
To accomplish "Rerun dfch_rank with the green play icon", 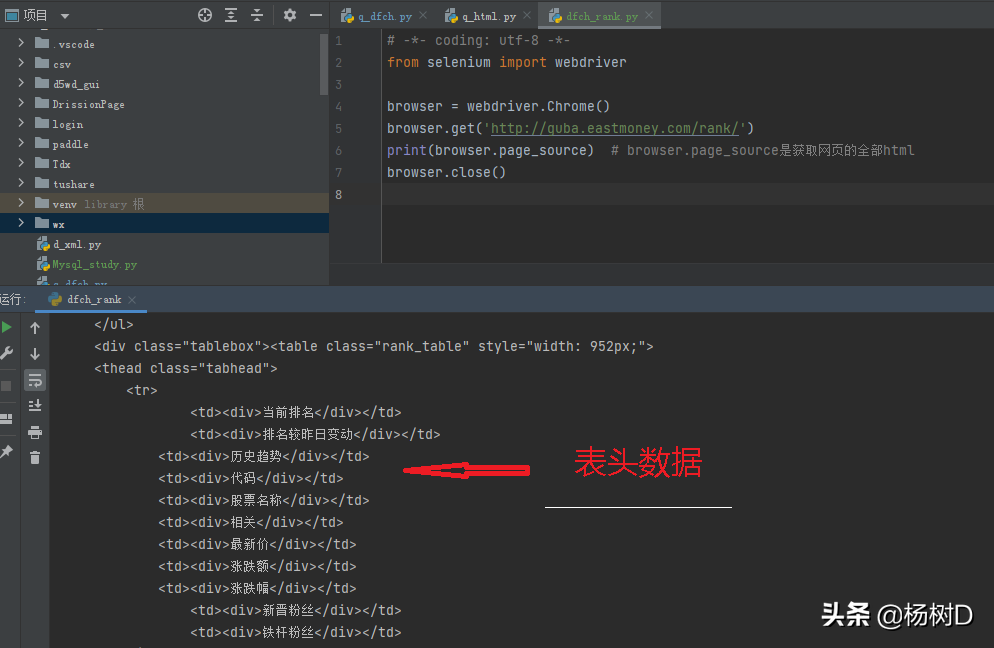I will point(7,327).
